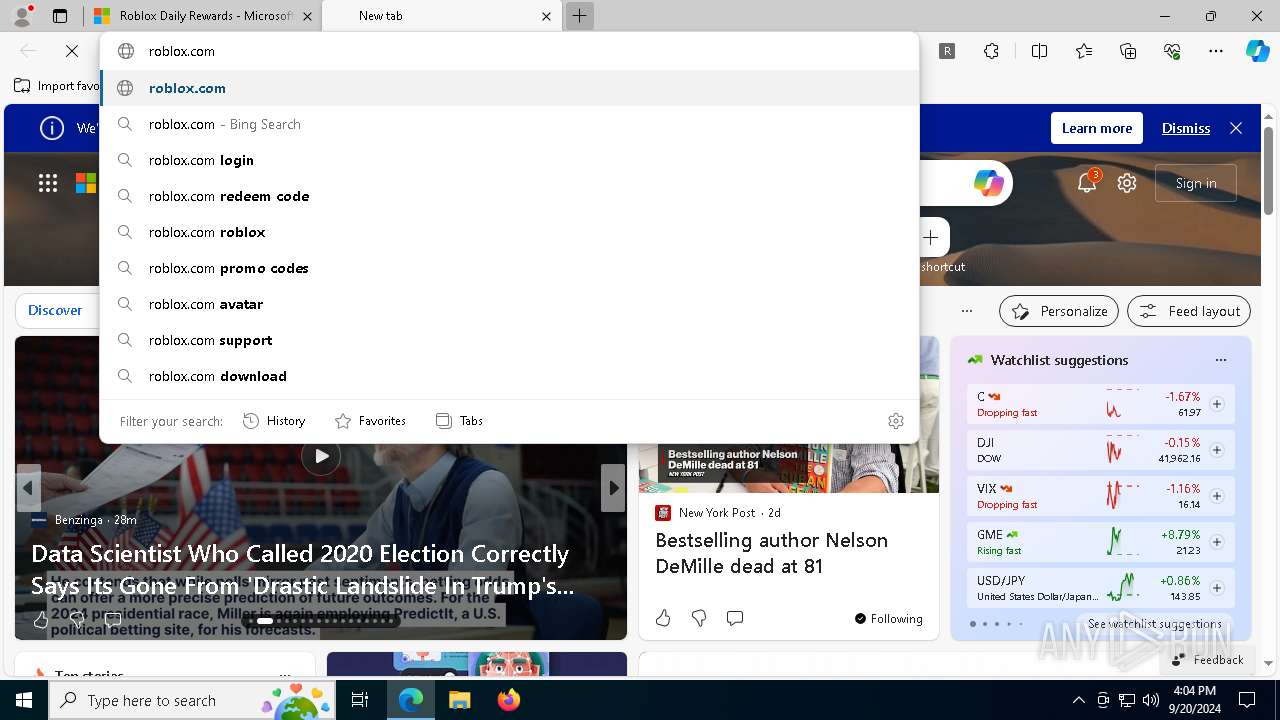Toggle Following for New York Post
Viewport: 1280px width, 720px height.
point(889,619)
